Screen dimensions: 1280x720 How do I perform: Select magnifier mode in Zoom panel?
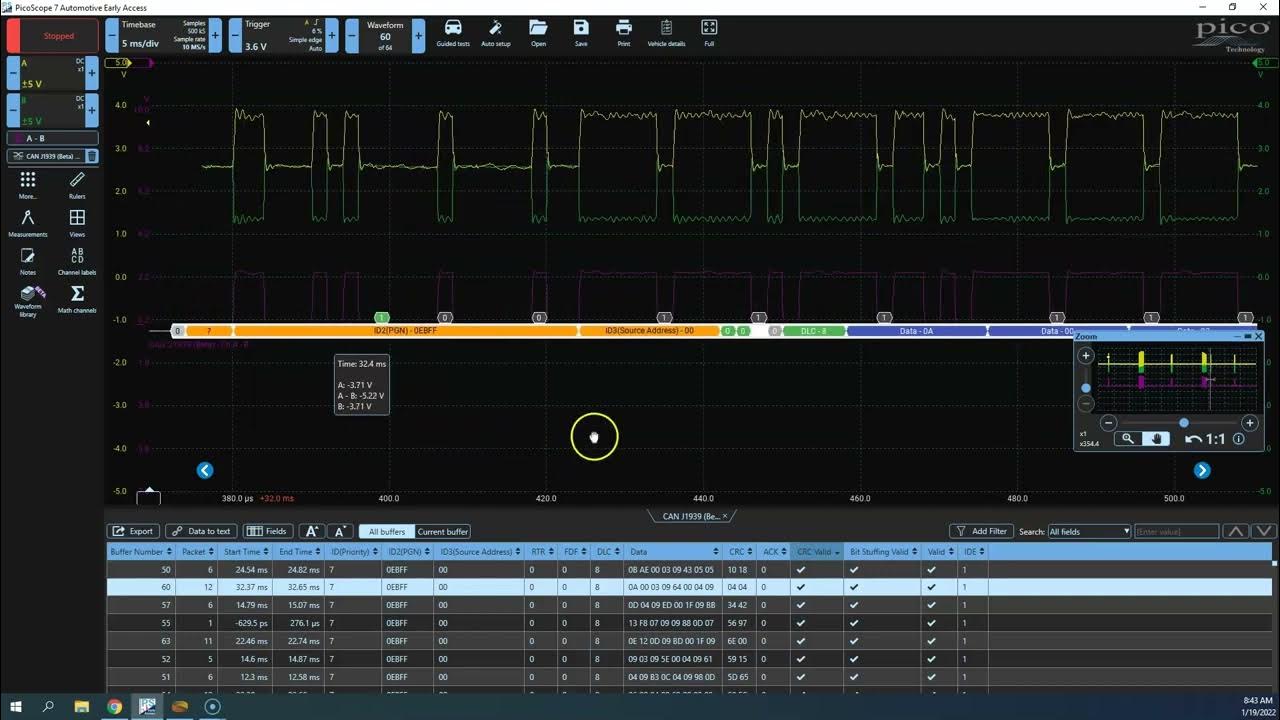[1128, 438]
